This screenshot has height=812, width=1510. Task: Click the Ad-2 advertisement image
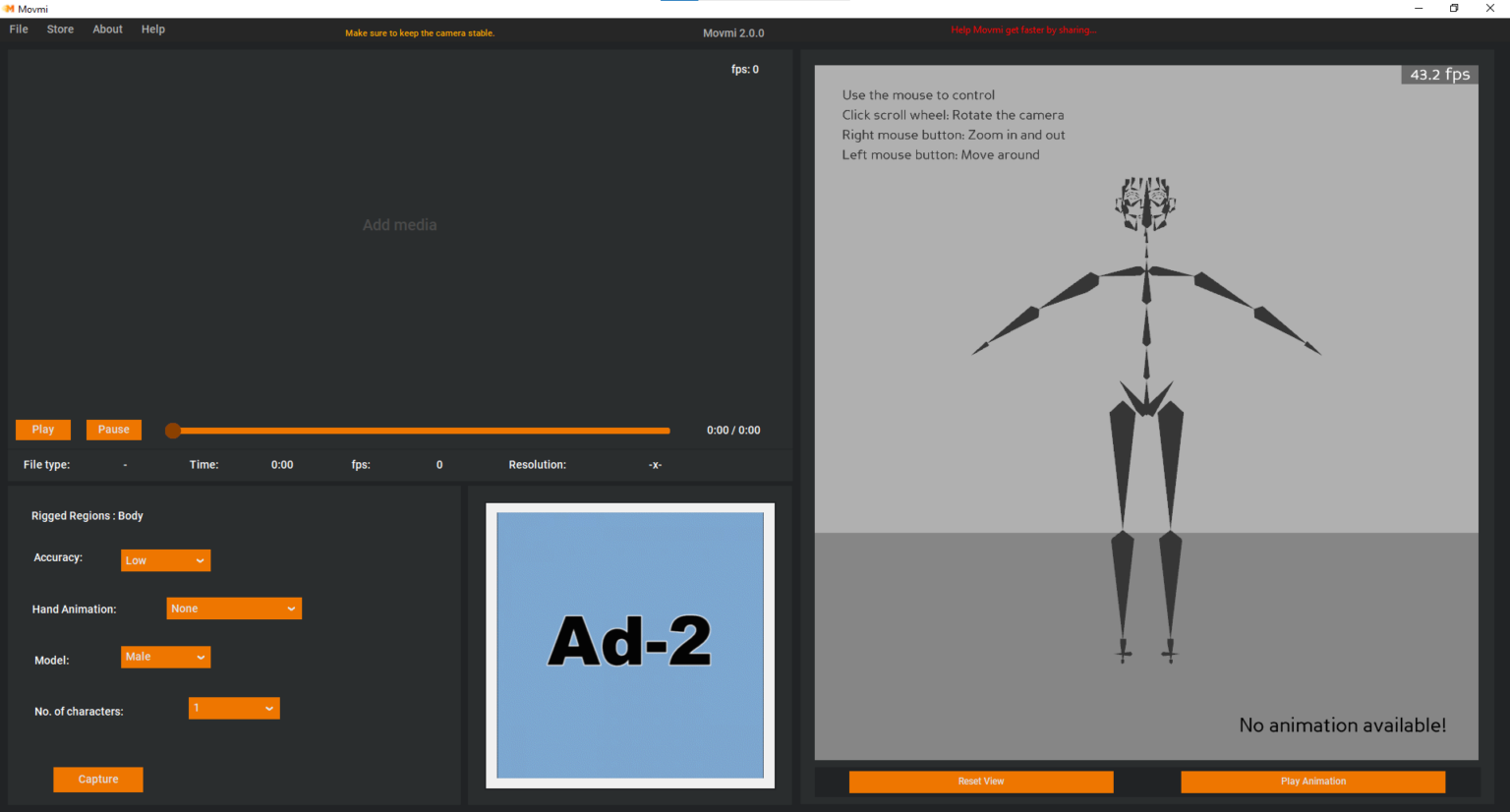coord(629,645)
